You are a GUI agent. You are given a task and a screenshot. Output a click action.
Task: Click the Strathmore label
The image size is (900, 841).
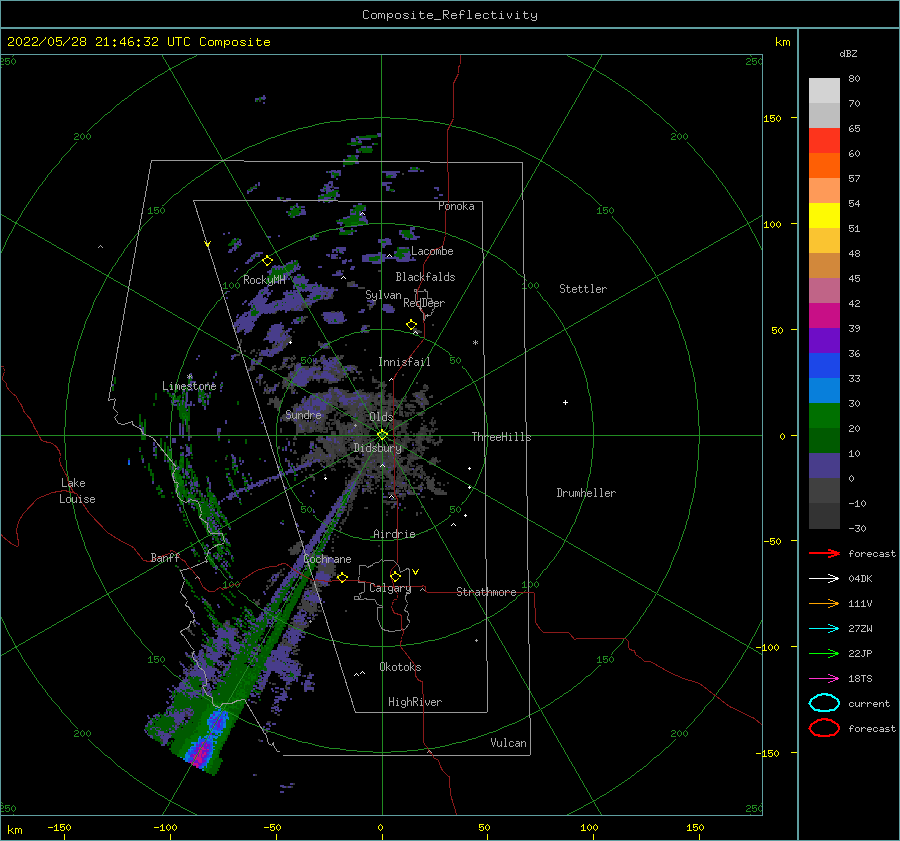486,592
